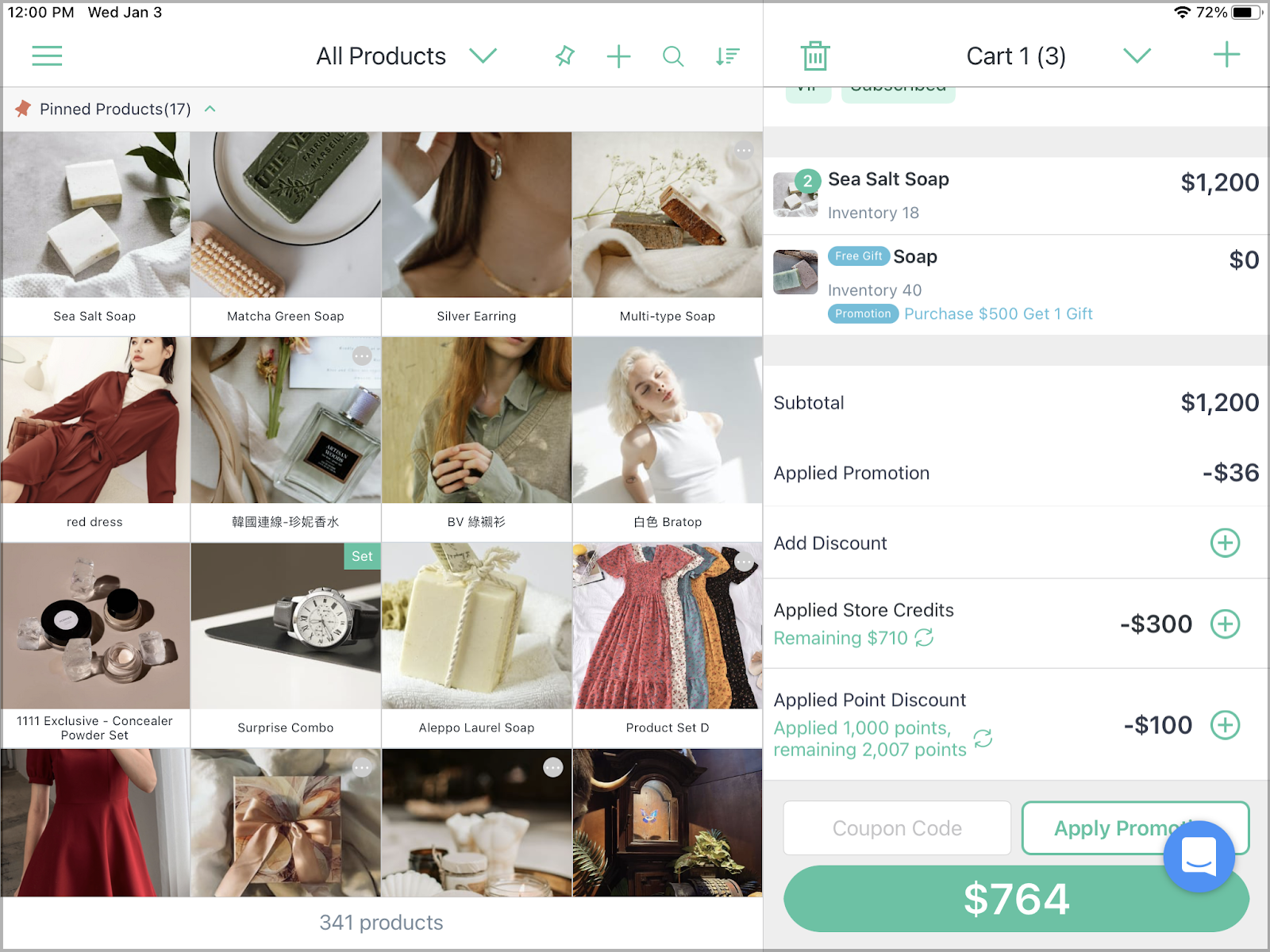
Task: Open options dots on perfume product
Action: point(362,356)
